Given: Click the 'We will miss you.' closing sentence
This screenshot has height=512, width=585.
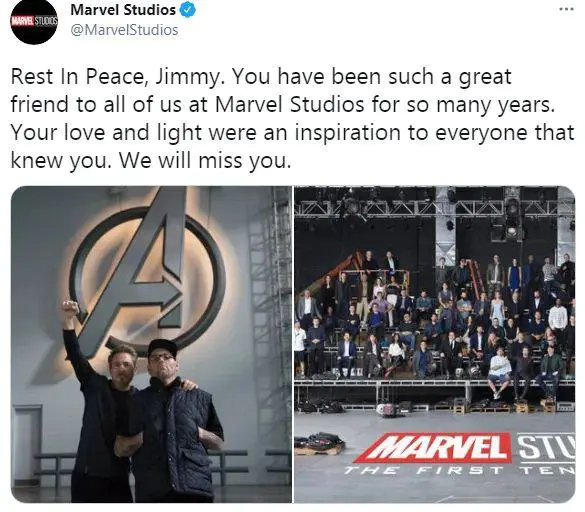Looking at the screenshot, I should [204, 161].
